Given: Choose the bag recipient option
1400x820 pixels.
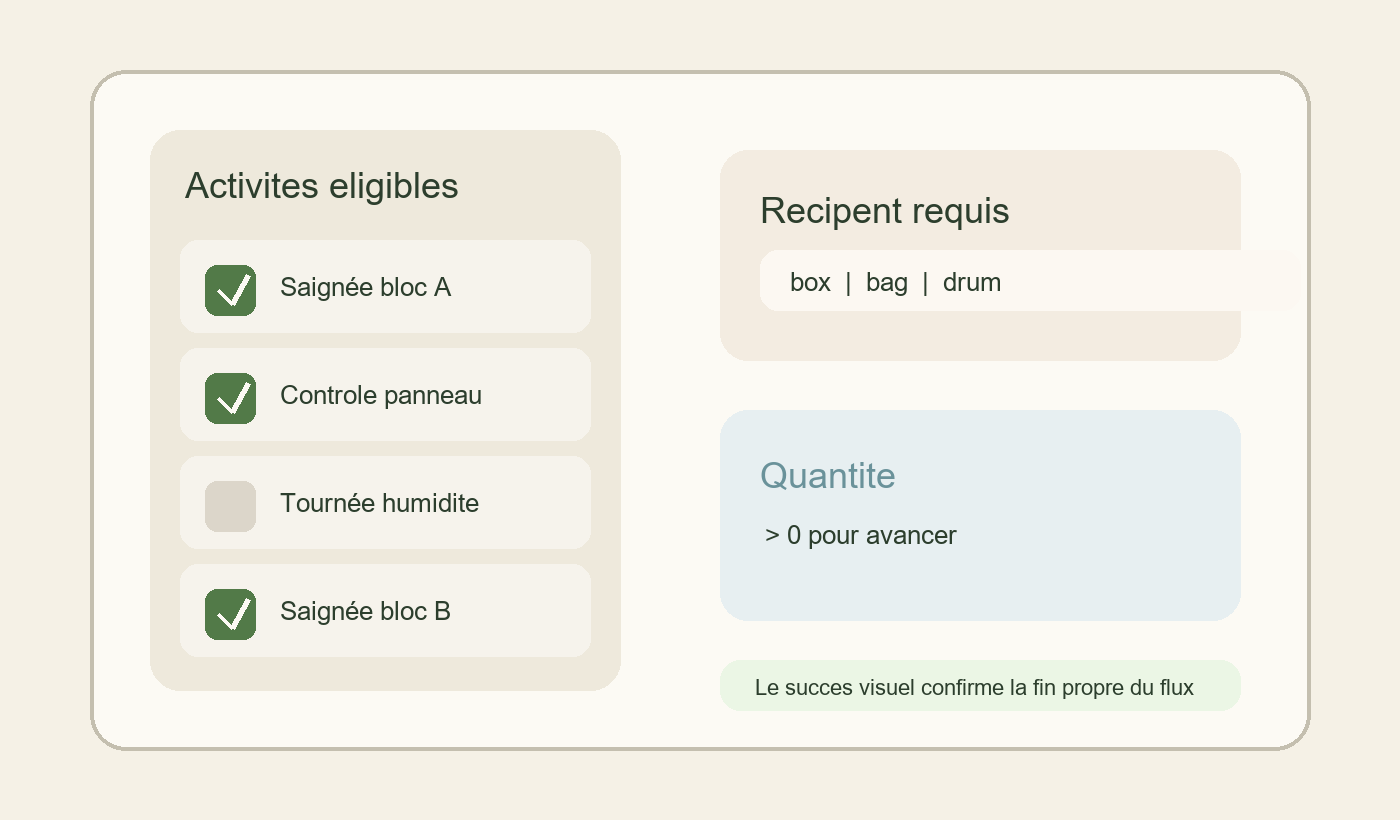Looking at the screenshot, I should tap(886, 282).
